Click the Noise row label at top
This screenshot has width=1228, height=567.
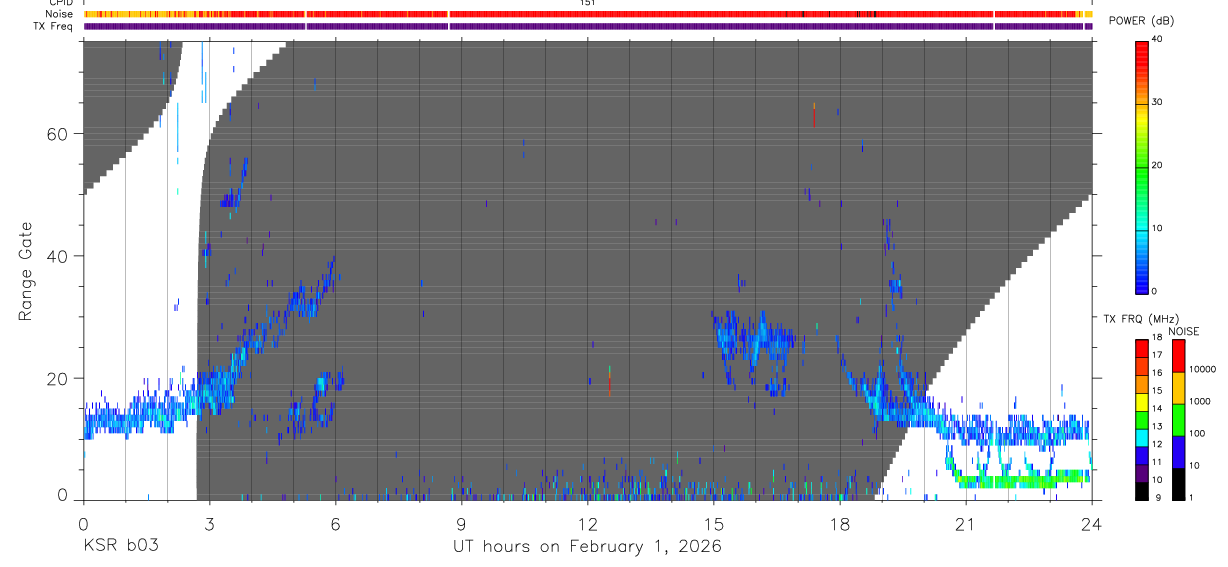coord(60,14)
